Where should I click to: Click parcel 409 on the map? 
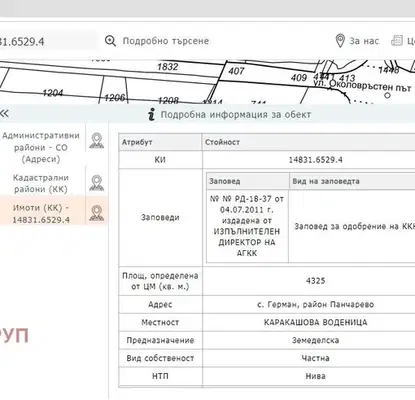coord(299,78)
